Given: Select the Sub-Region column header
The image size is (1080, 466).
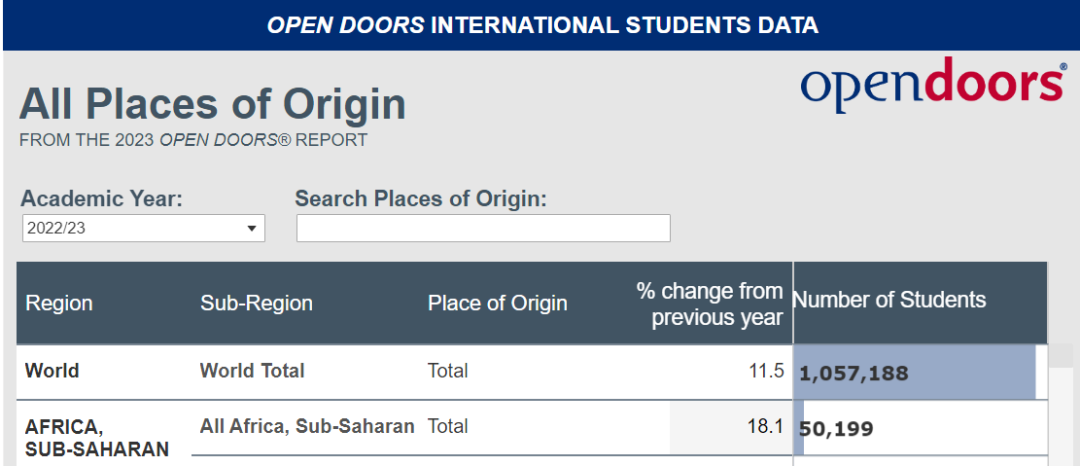Looking at the screenshot, I should coord(256,303).
